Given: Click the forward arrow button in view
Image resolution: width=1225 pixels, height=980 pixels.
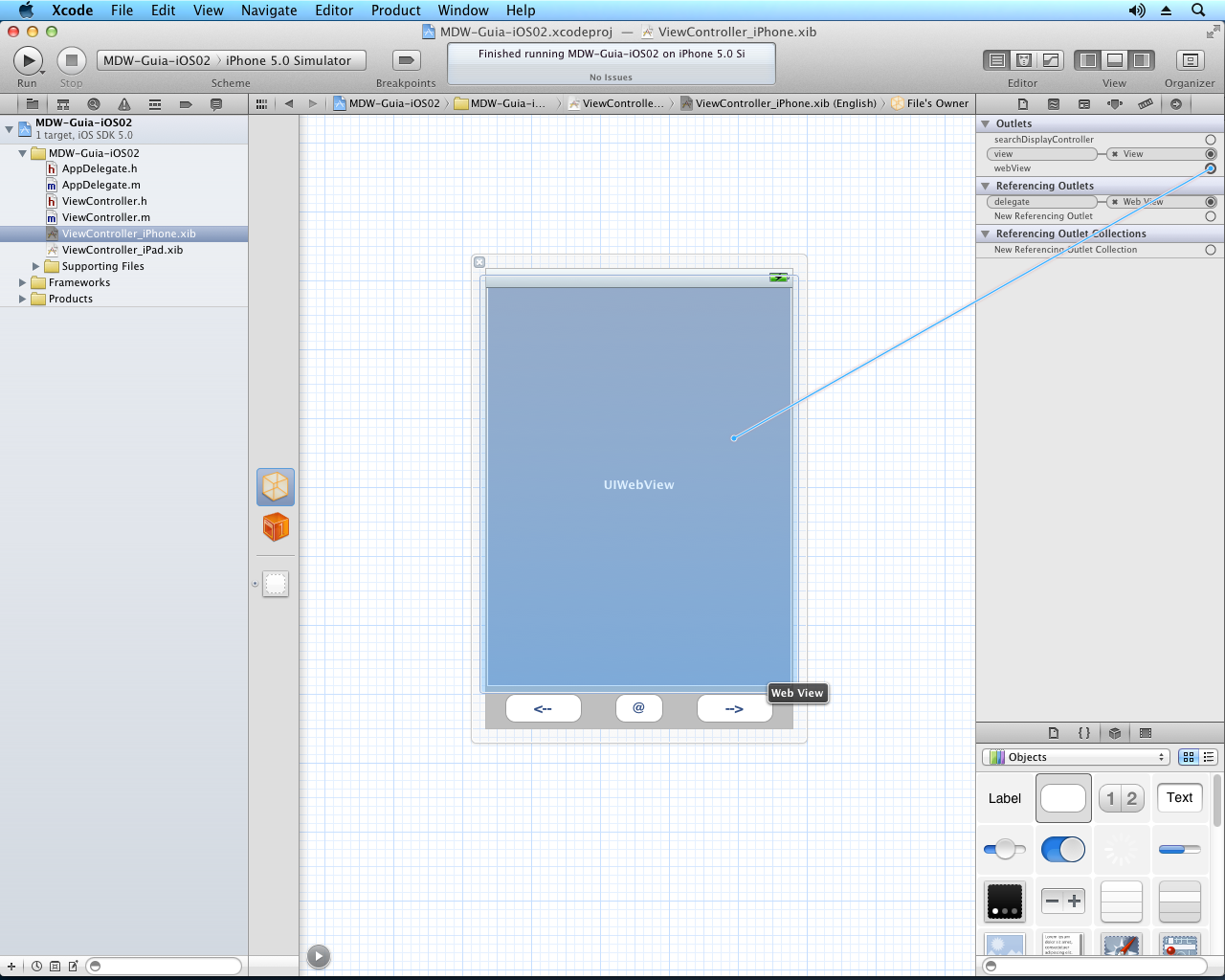Looking at the screenshot, I should [x=734, y=708].
